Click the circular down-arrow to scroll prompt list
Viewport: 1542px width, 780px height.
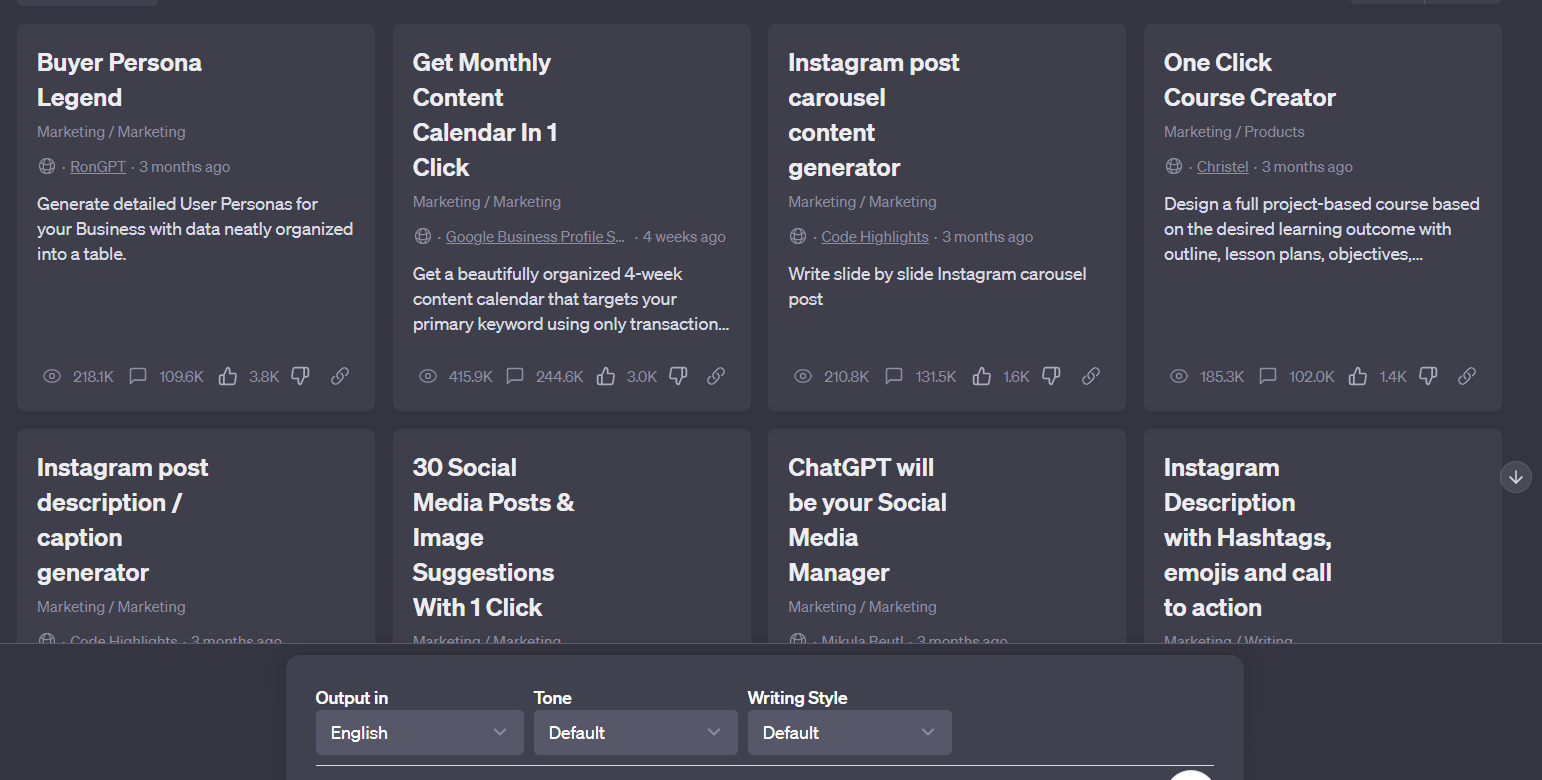(1515, 477)
